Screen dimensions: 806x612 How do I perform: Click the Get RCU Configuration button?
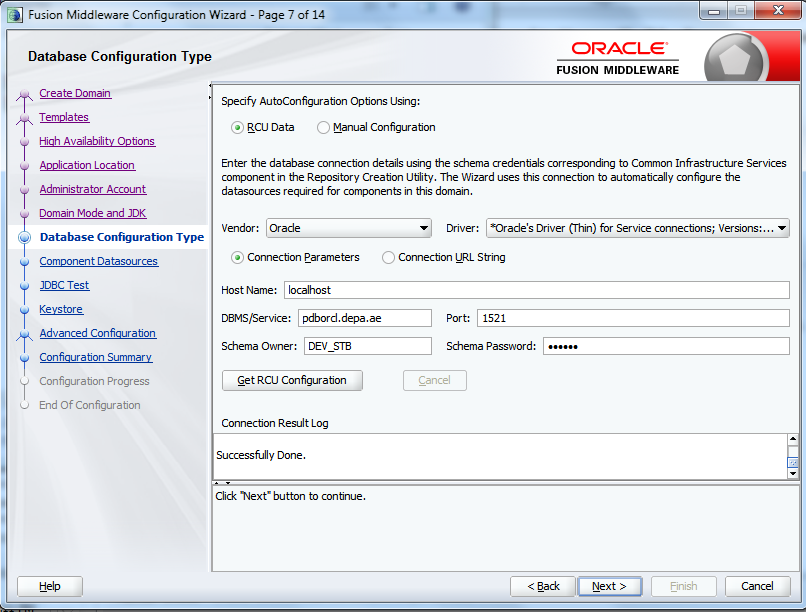[x=292, y=380]
